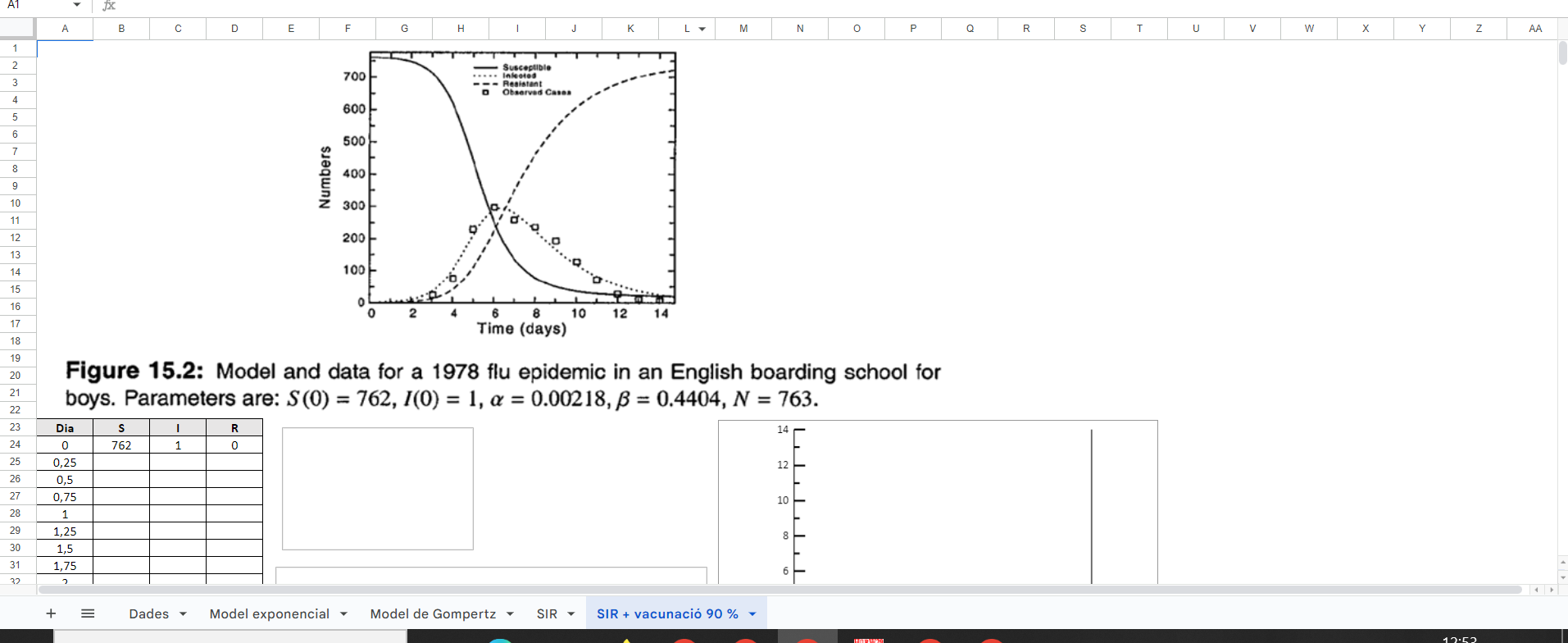Switch to the Dades sheet tab
The width and height of the screenshot is (1568, 643).
pyautogui.click(x=148, y=613)
